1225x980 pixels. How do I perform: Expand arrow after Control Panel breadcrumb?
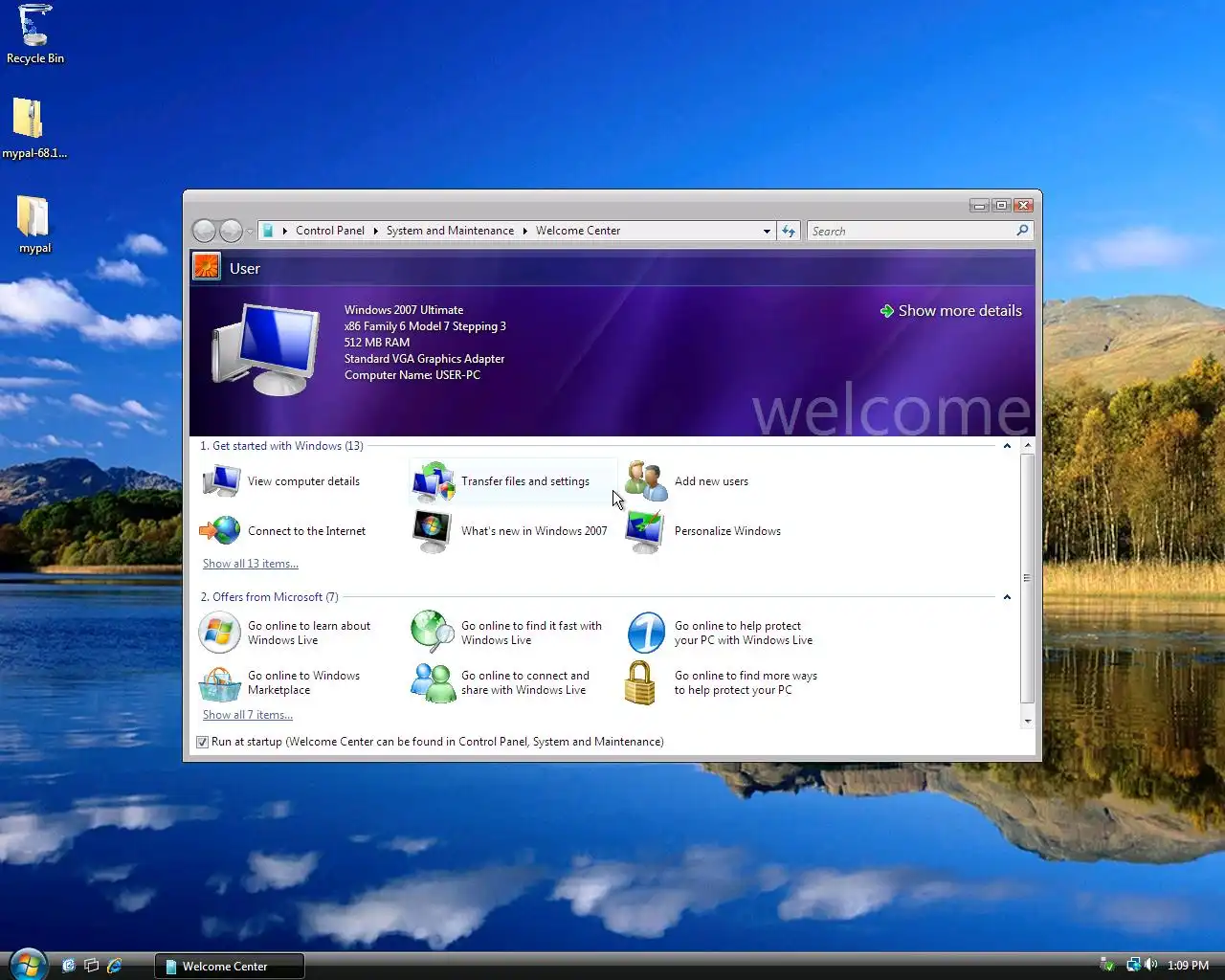pos(375,231)
